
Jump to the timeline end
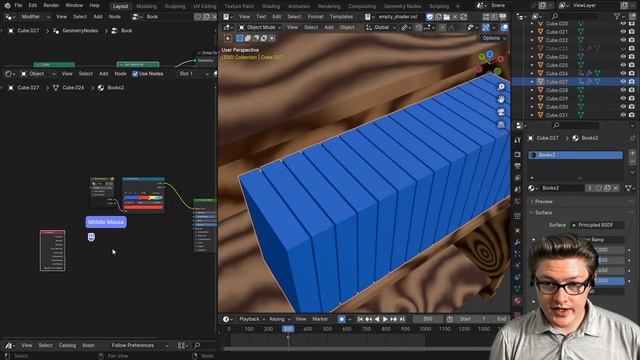(x=402, y=319)
